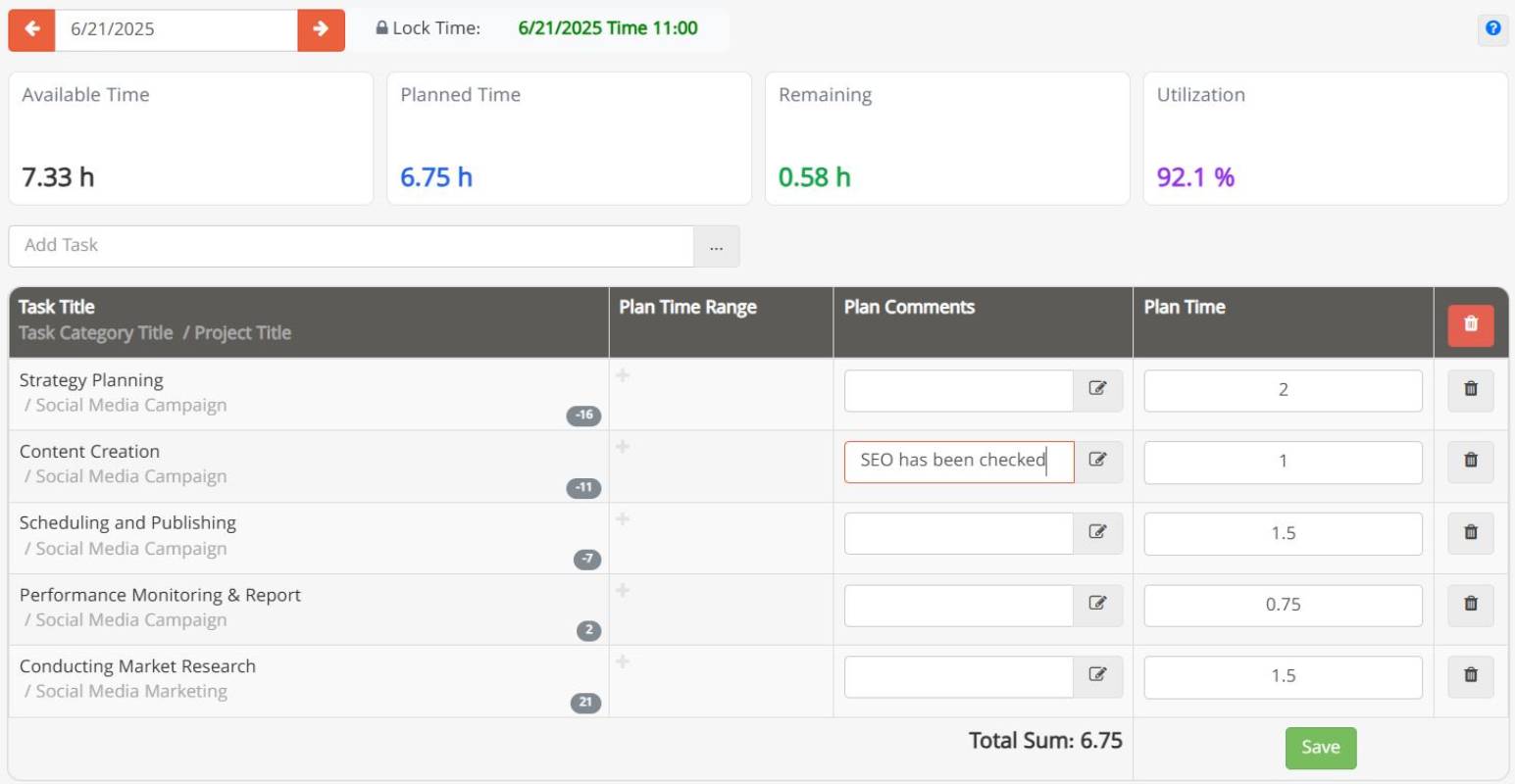Click the -16 badge on Strategy Planning
Viewport: 1515px width, 784px height.
coord(583,416)
